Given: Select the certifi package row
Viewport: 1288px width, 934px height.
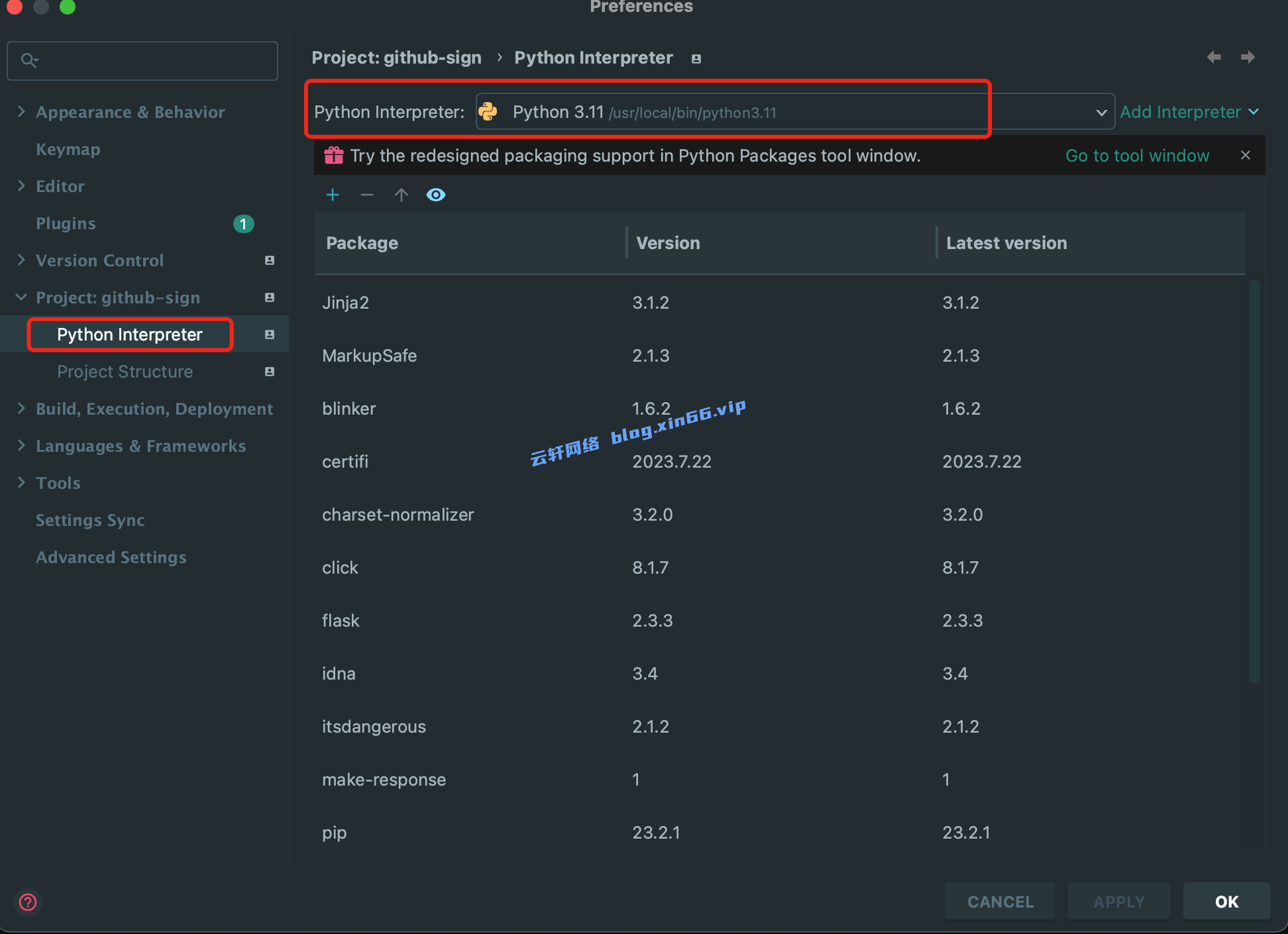Looking at the screenshot, I should [x=780, y=462].
